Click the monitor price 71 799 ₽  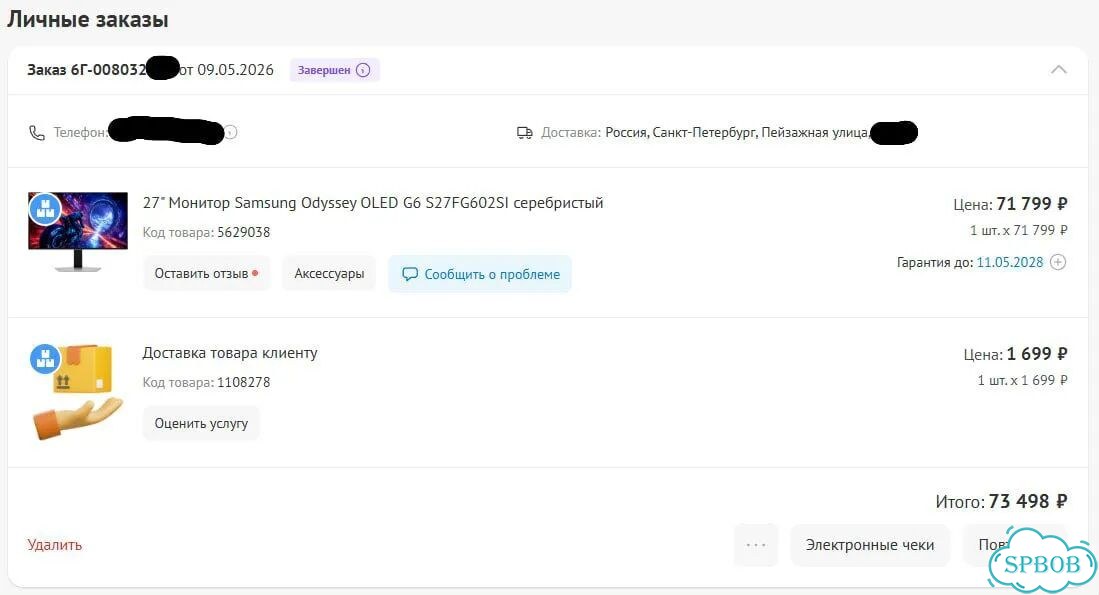(x=1031, y=203)
